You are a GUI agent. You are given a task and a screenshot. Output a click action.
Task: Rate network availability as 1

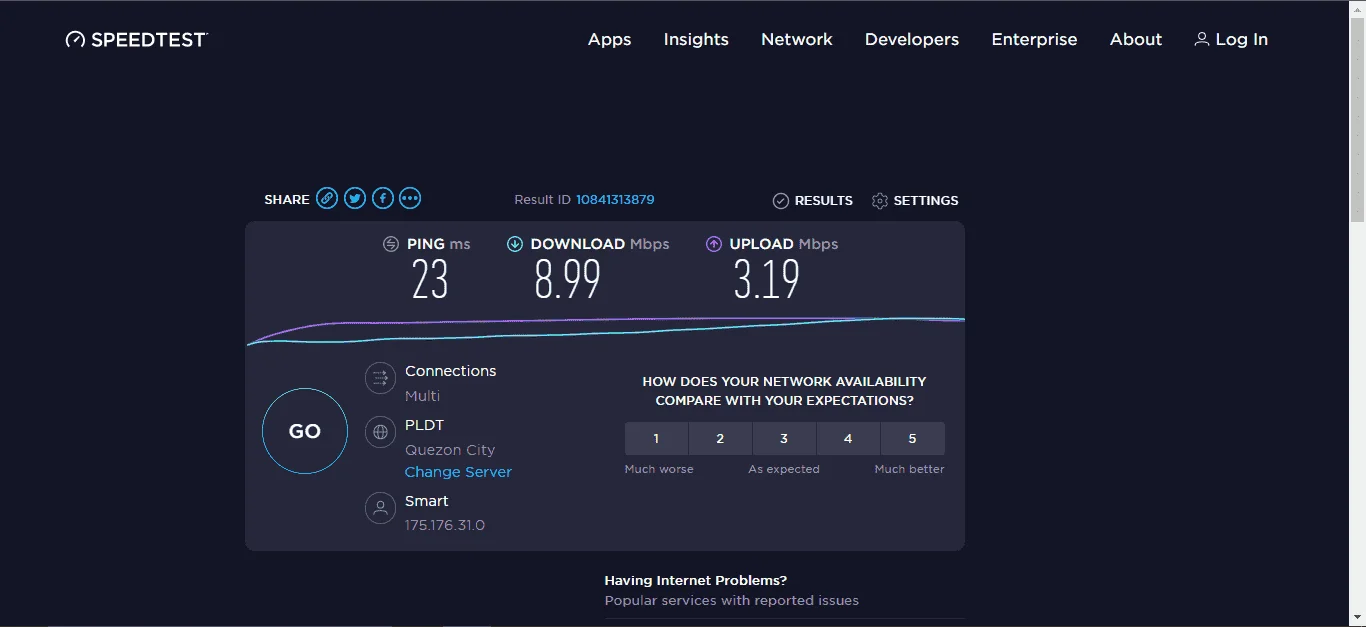click(x=656, y=438)
